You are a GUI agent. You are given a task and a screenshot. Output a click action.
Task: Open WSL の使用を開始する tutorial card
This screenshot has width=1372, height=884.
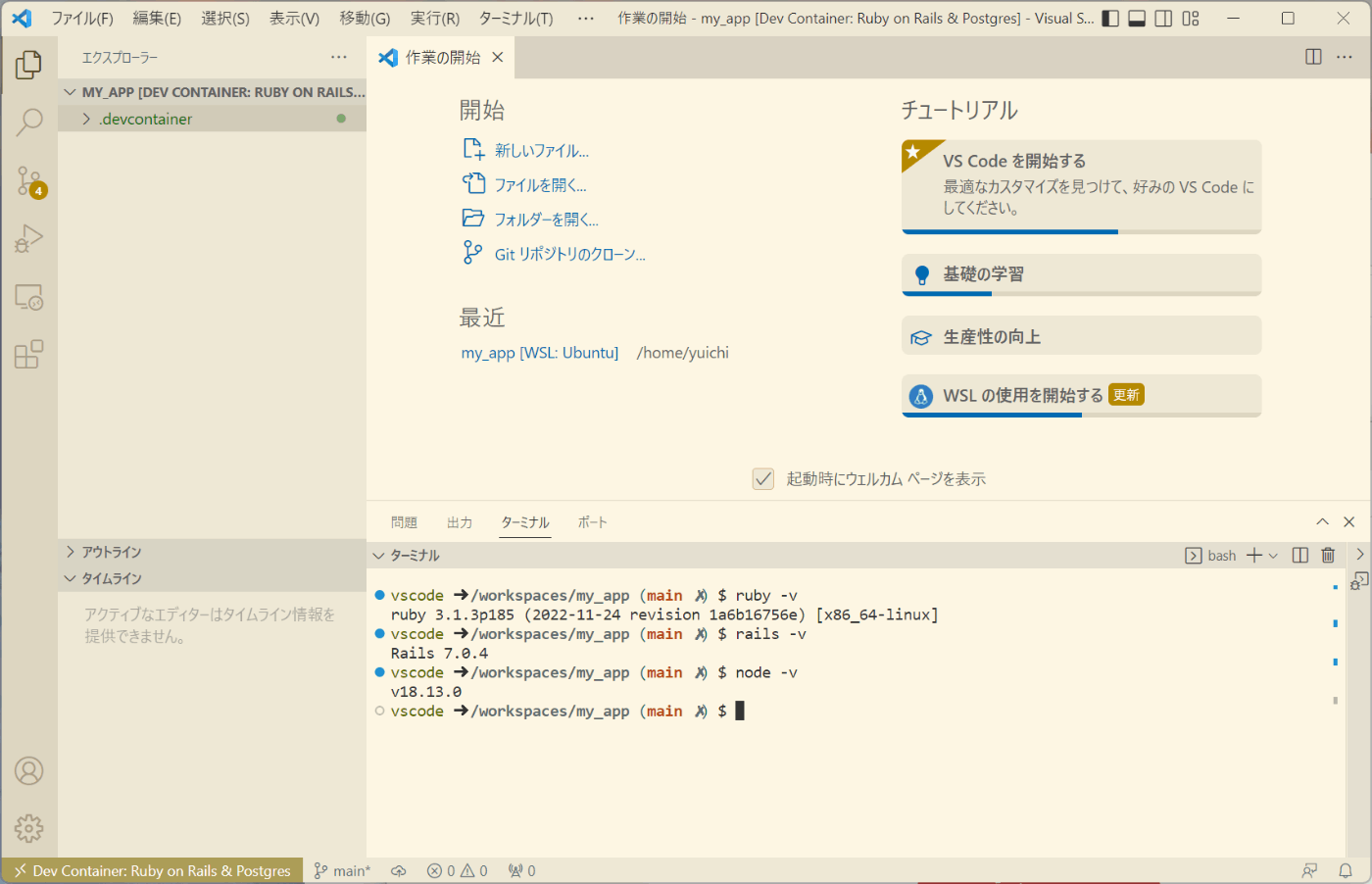(1081, 396)
